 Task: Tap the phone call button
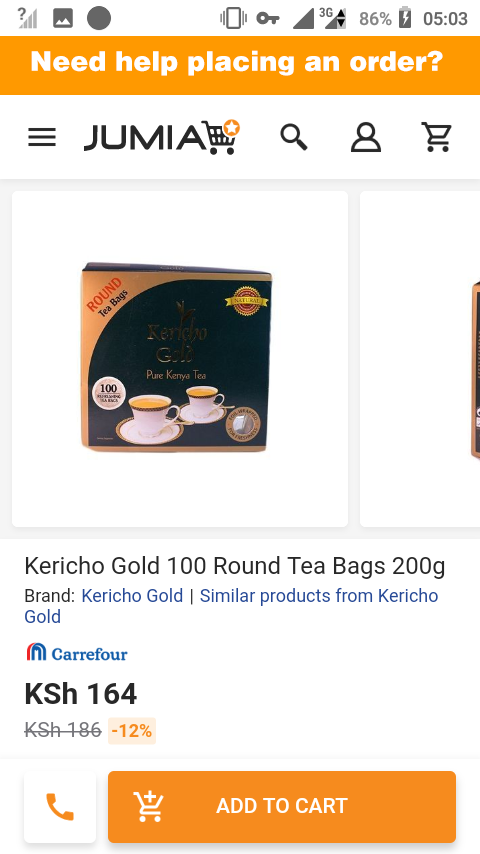click(60, 807)
